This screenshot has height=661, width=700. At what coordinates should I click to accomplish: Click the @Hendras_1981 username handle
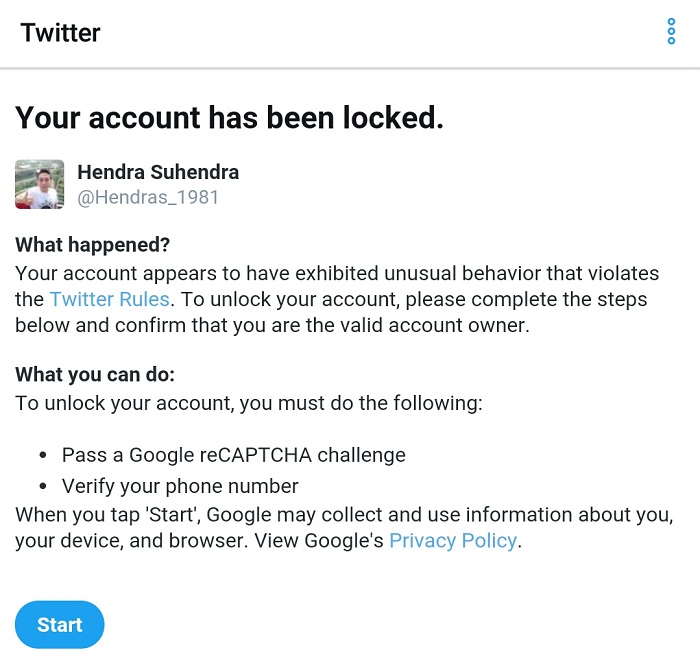click(x=148, y=197)
